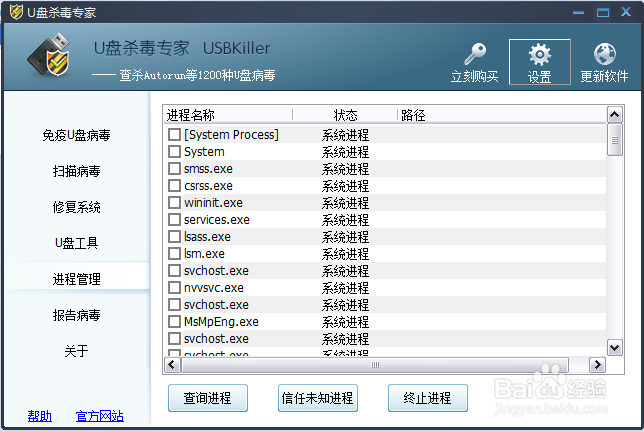Check the [System Process] checkbox
Image resolution: width=644 pixels, height=432 pixels.
point(175,134)
